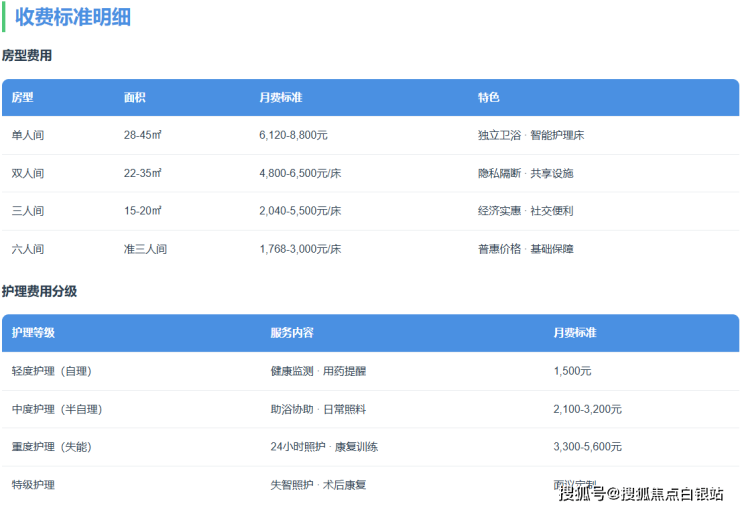Click the 面积 column header
Screen dimensions: 740x510
tap(134, 98)
